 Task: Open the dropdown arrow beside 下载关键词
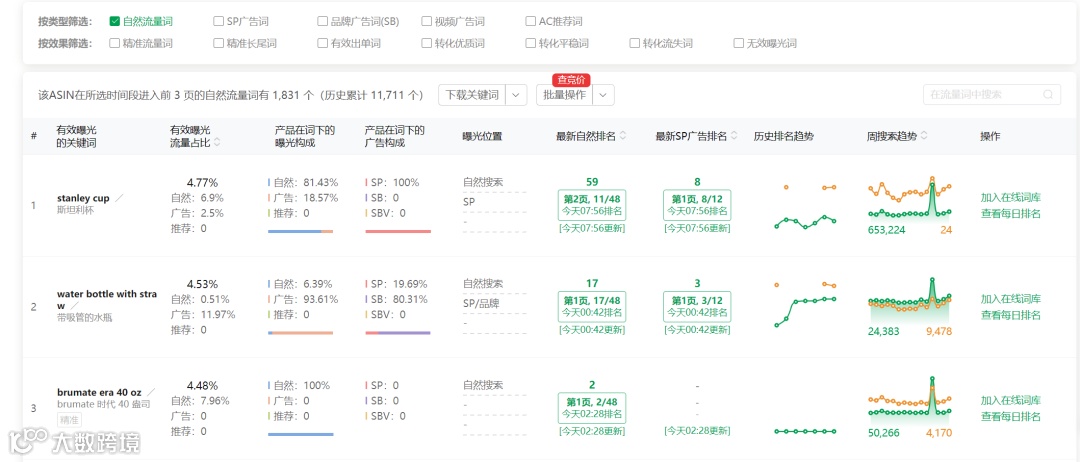click(x=517, y=95)
